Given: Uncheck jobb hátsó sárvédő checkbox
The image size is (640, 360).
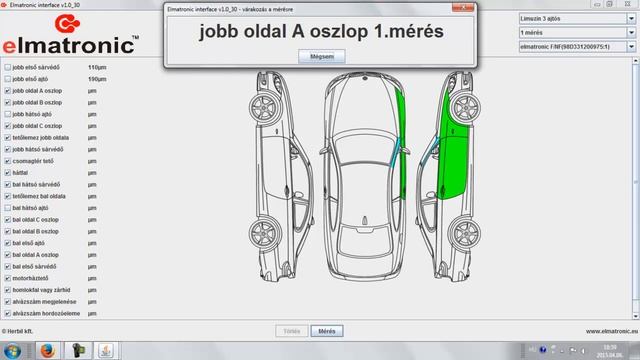Looking at the screenshot, I should [7, 150].
